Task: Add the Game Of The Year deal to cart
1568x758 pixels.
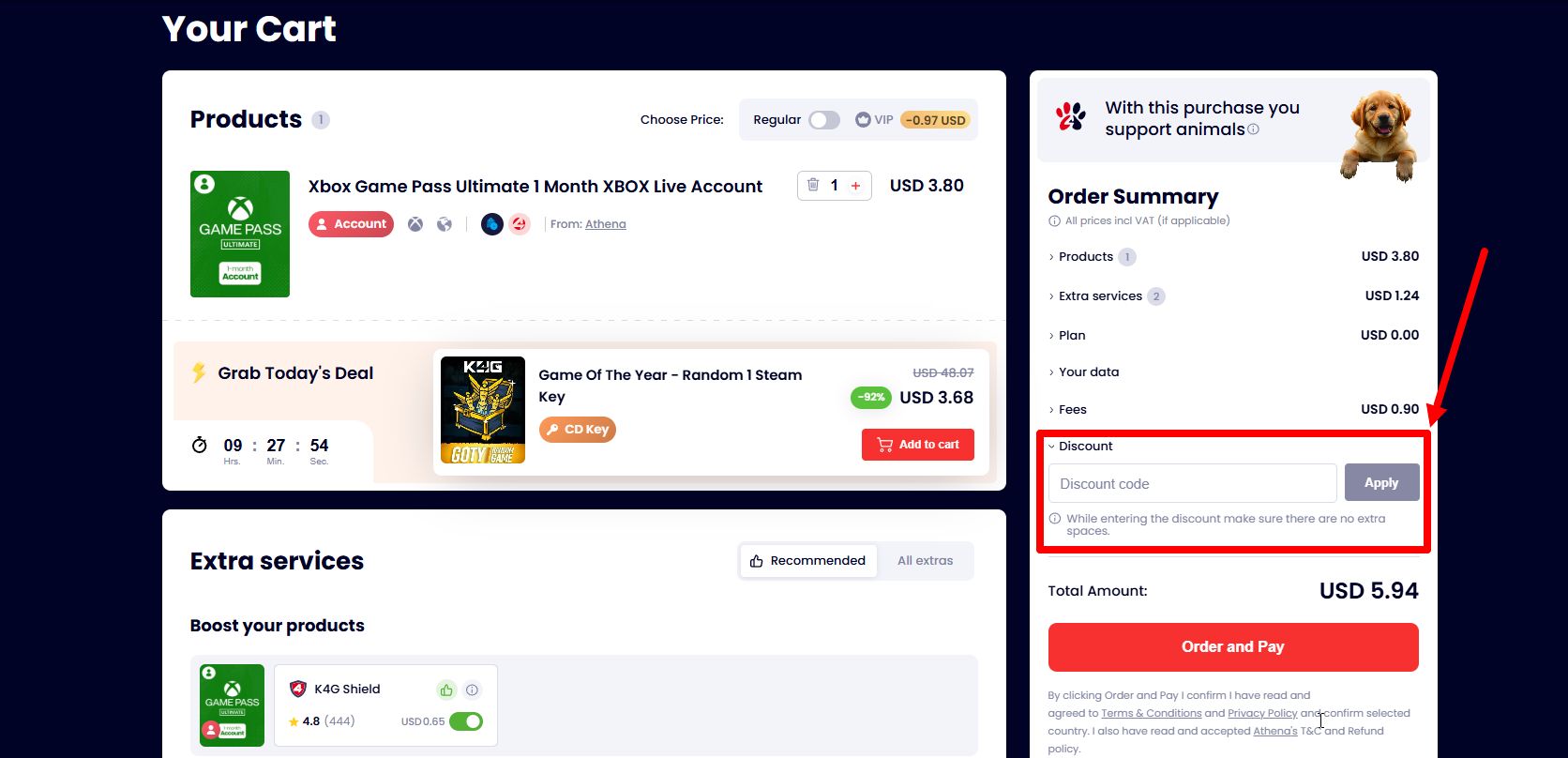Action: (918, 445)
